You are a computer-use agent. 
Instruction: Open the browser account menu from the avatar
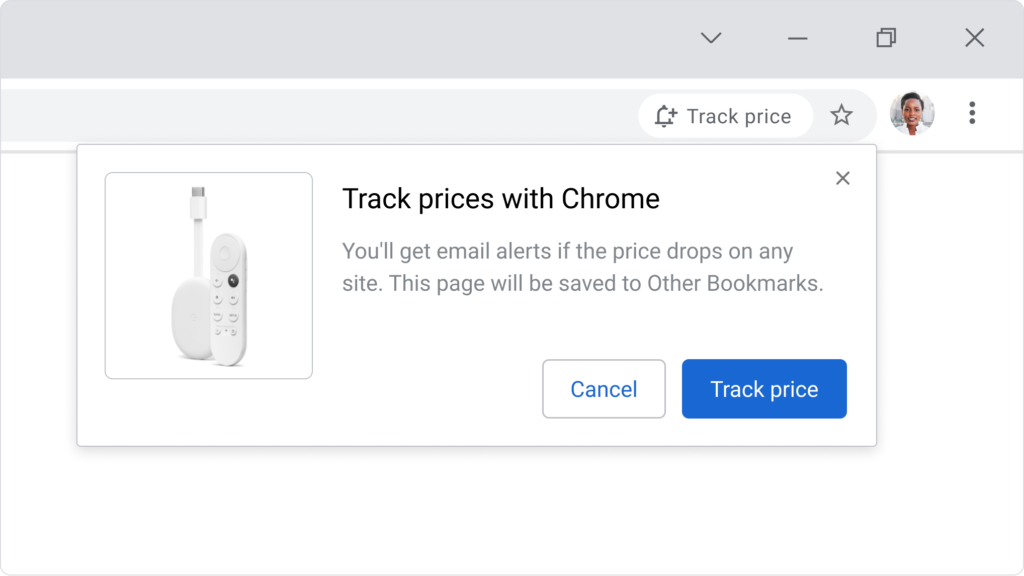tap(911, 113)
